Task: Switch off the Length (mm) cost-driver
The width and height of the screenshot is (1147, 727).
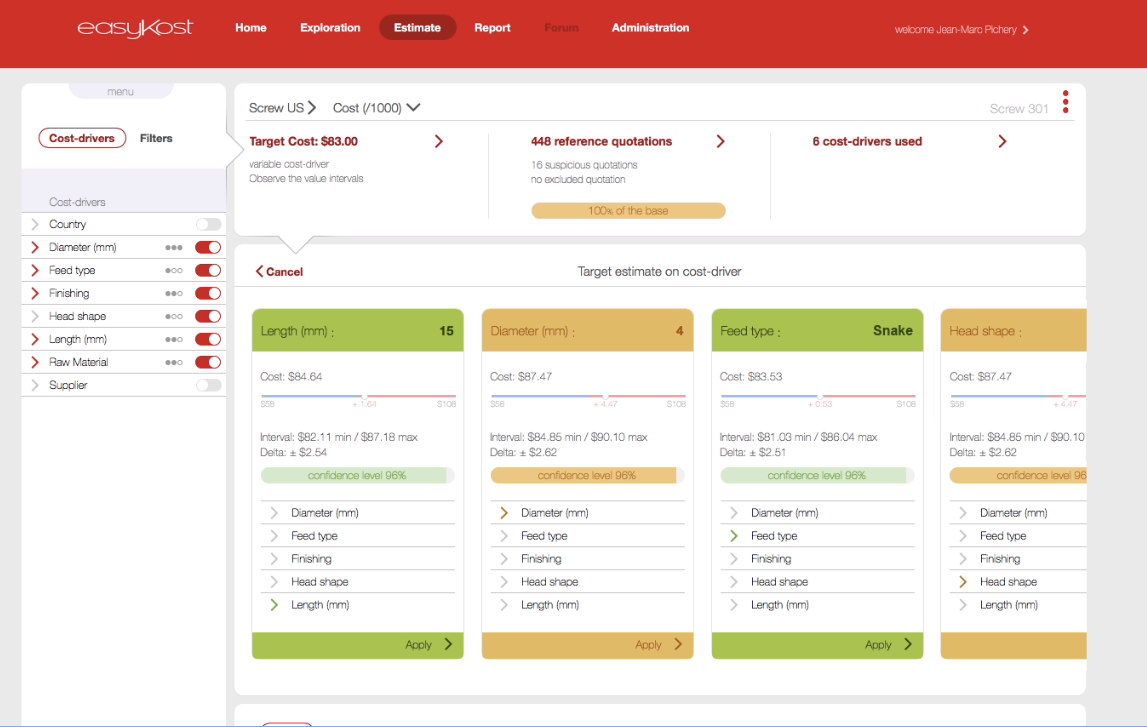Action: pyautogui.click(x=208, y=339)
